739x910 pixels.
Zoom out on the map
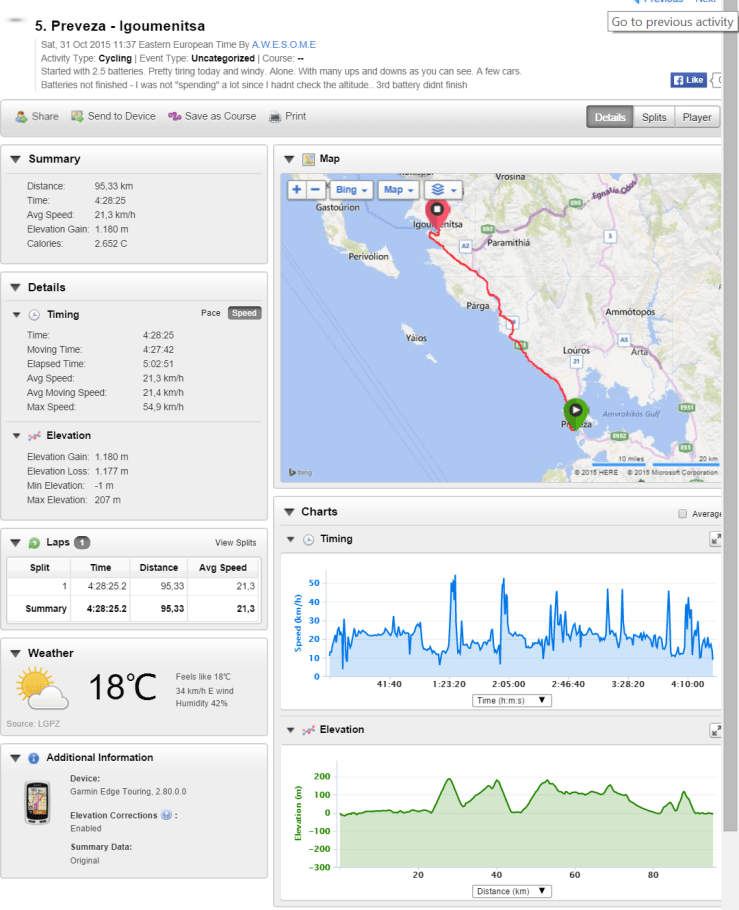click(315, 189)
